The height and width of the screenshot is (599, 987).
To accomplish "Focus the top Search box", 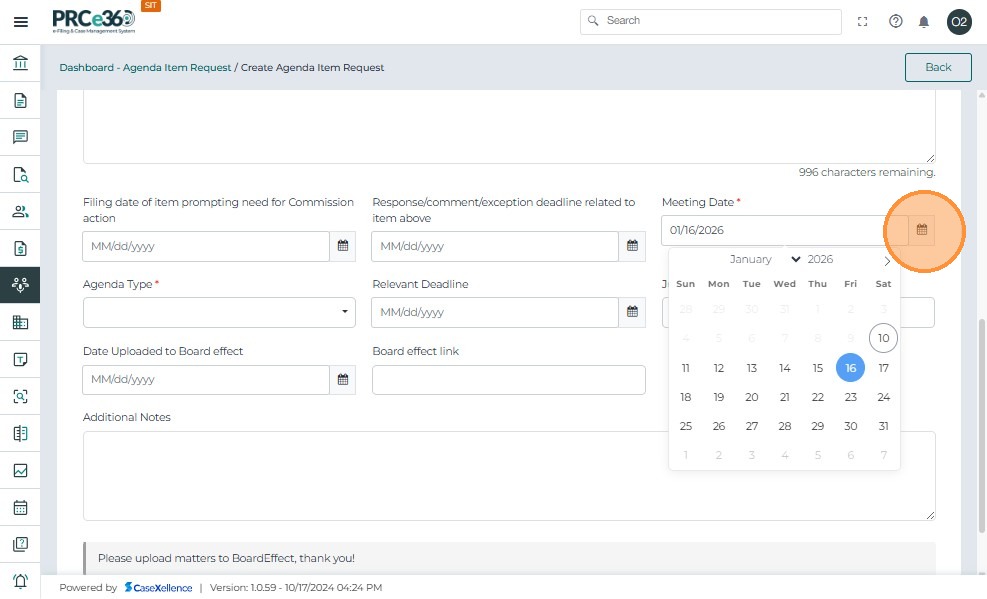I will tap(710, 21).
